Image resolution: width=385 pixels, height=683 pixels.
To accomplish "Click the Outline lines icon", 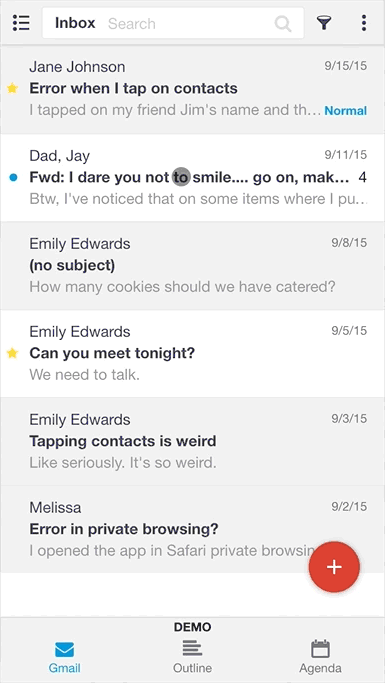I will tap(192, 649).
